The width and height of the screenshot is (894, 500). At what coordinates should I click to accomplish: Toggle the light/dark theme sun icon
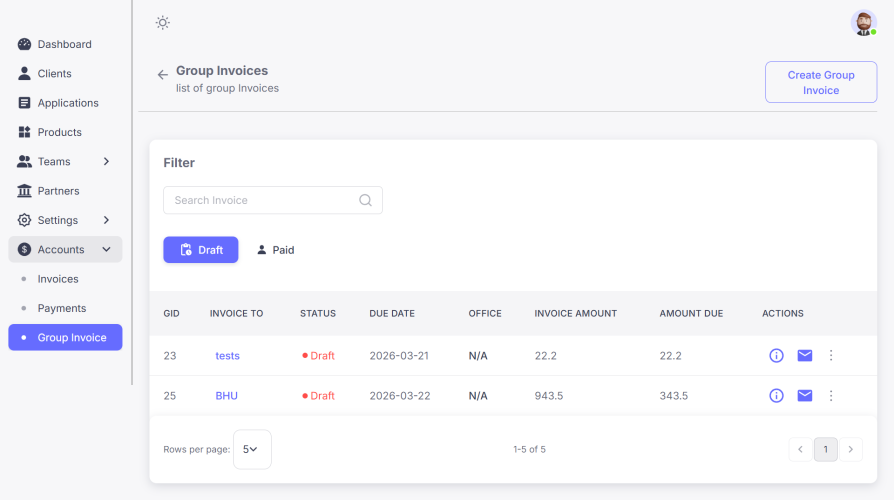coord(163,23)
